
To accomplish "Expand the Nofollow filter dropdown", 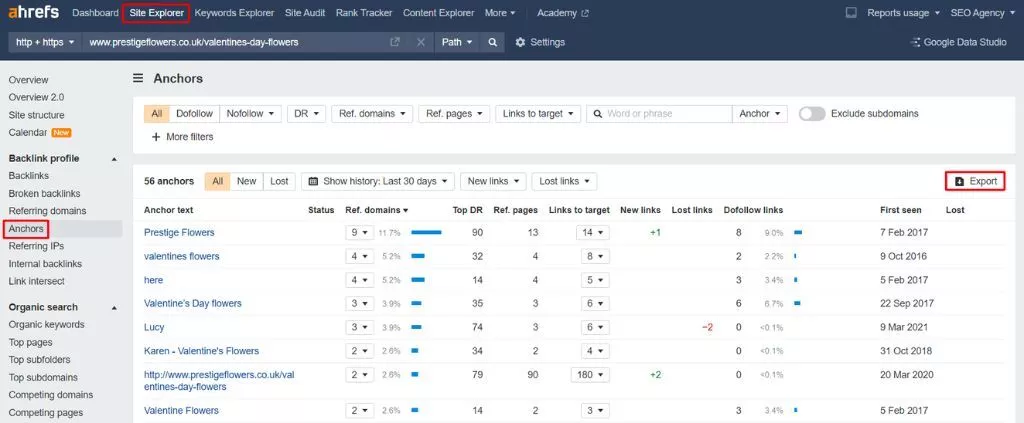I will [x=250, y=114].
